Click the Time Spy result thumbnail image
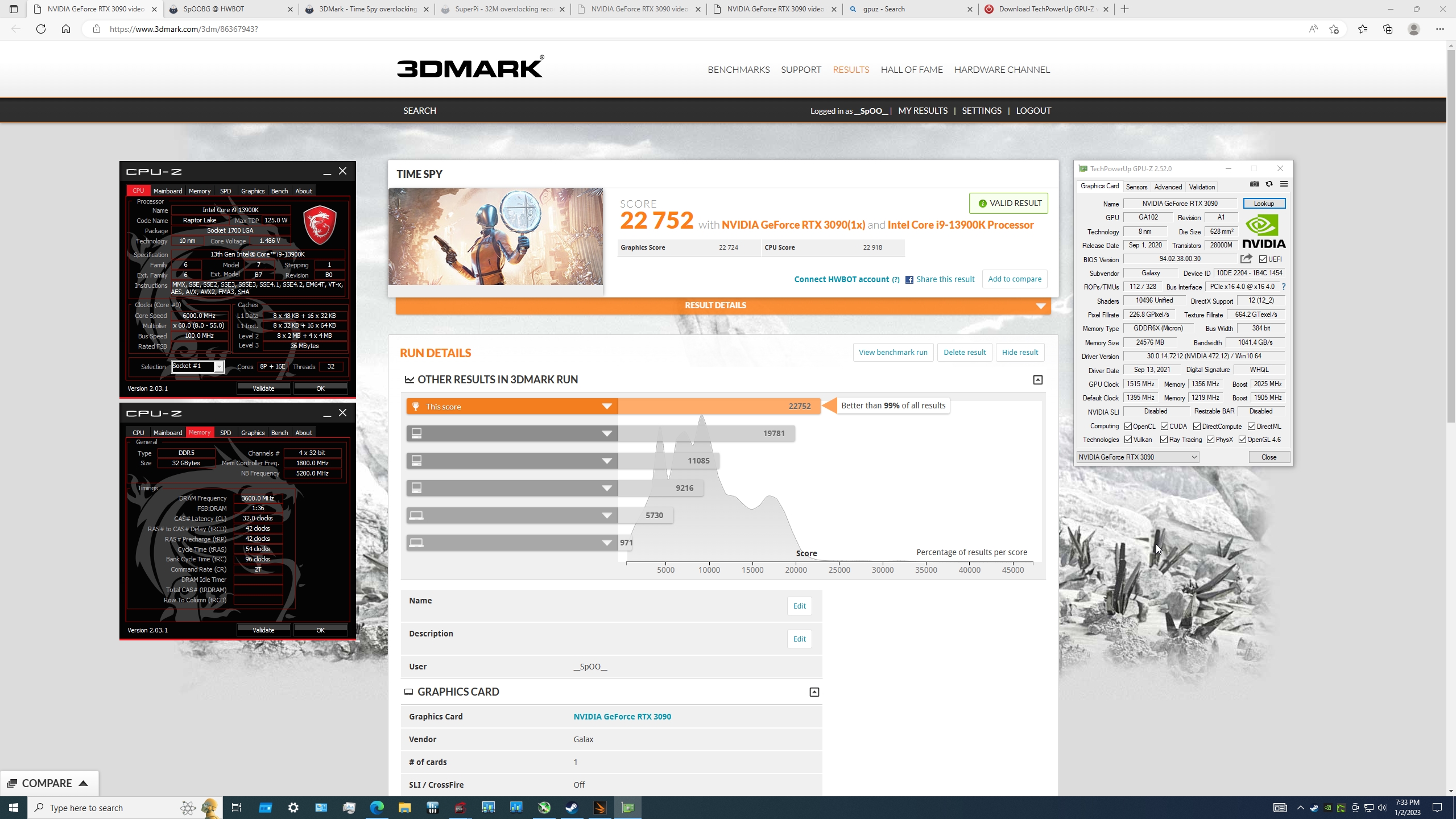 [x=495, y=237]
